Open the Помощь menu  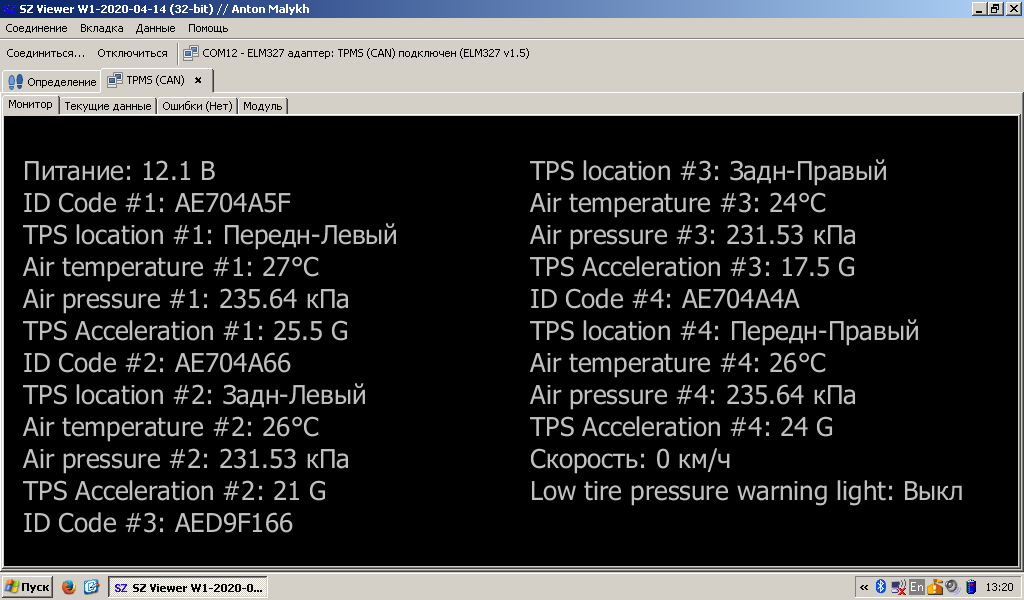coord(208,28)
